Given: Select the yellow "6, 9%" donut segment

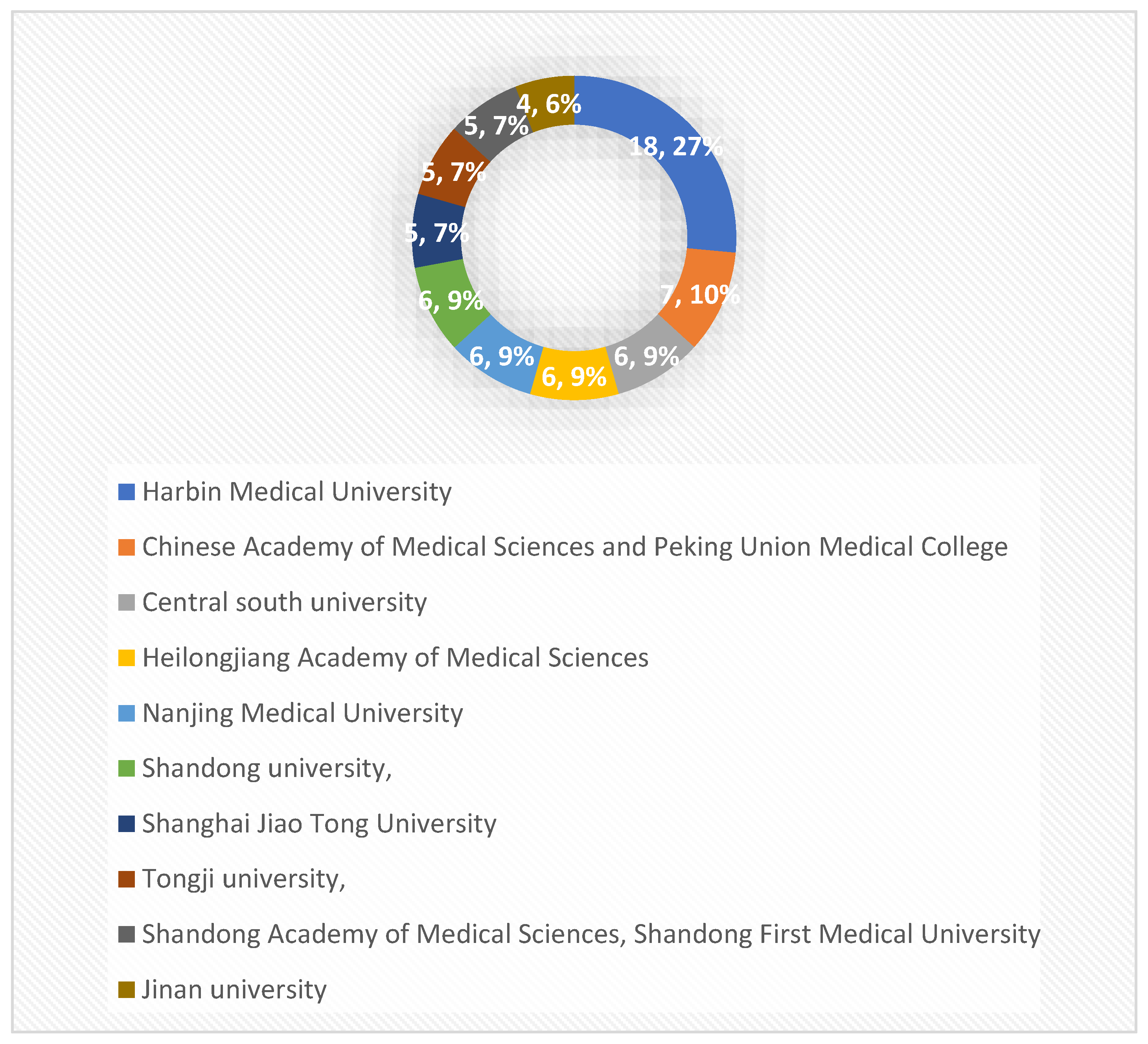Looking at the screenshot, I should (x=574, y=376).
